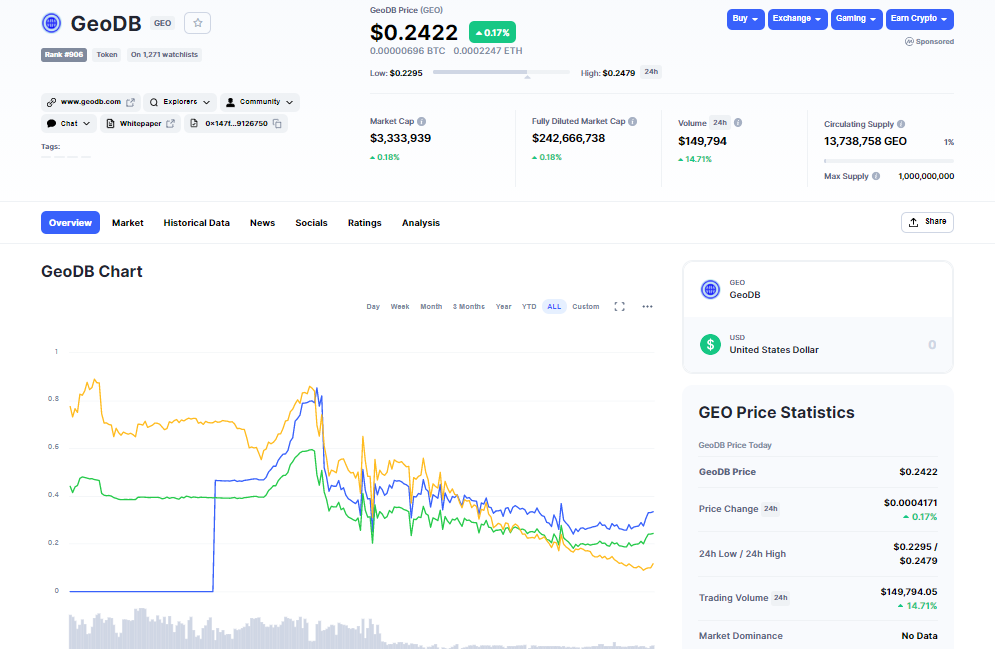
Task: Switch chart range to YTD
Action: 529,306
